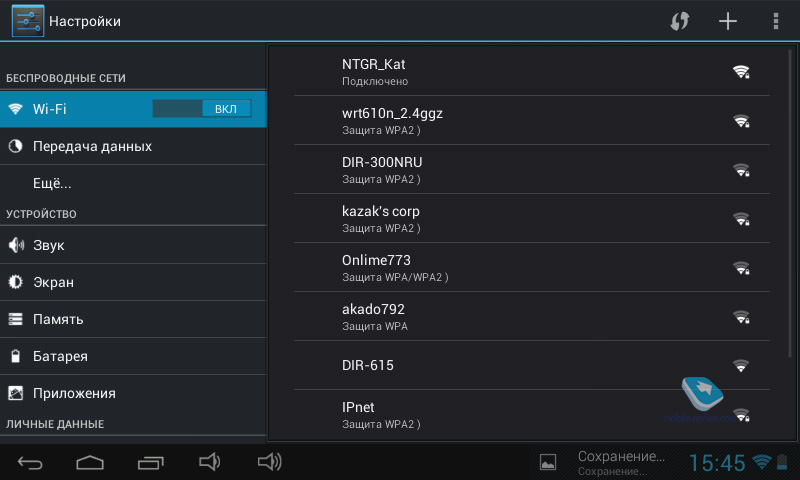
Task: Tap the volume down speaker icon
Action: tap(209, 462)
